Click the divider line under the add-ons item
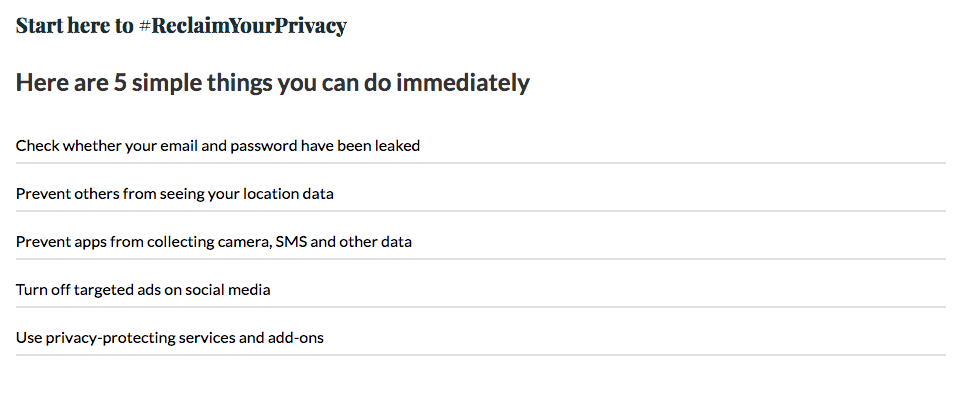Screen dimensions: 974x400 480,355
